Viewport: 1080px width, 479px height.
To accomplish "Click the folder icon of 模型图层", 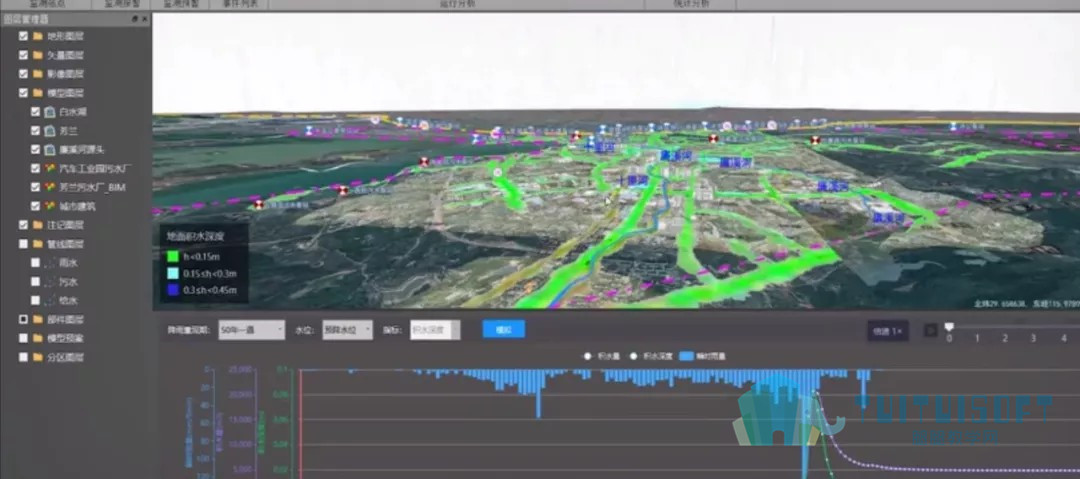I will tap(38, 92).
